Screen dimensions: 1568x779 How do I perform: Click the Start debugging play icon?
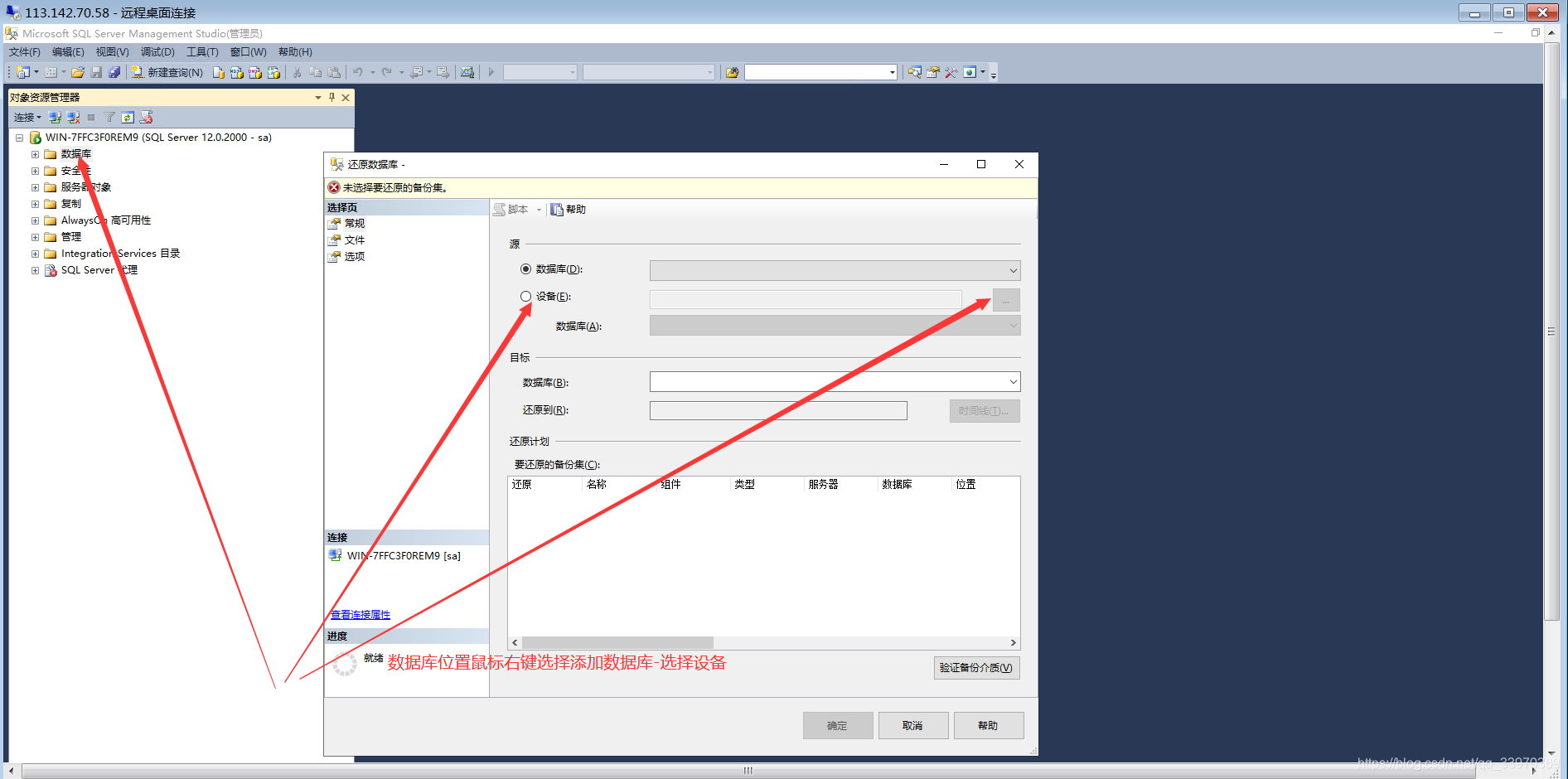click(x=491, y=72)
